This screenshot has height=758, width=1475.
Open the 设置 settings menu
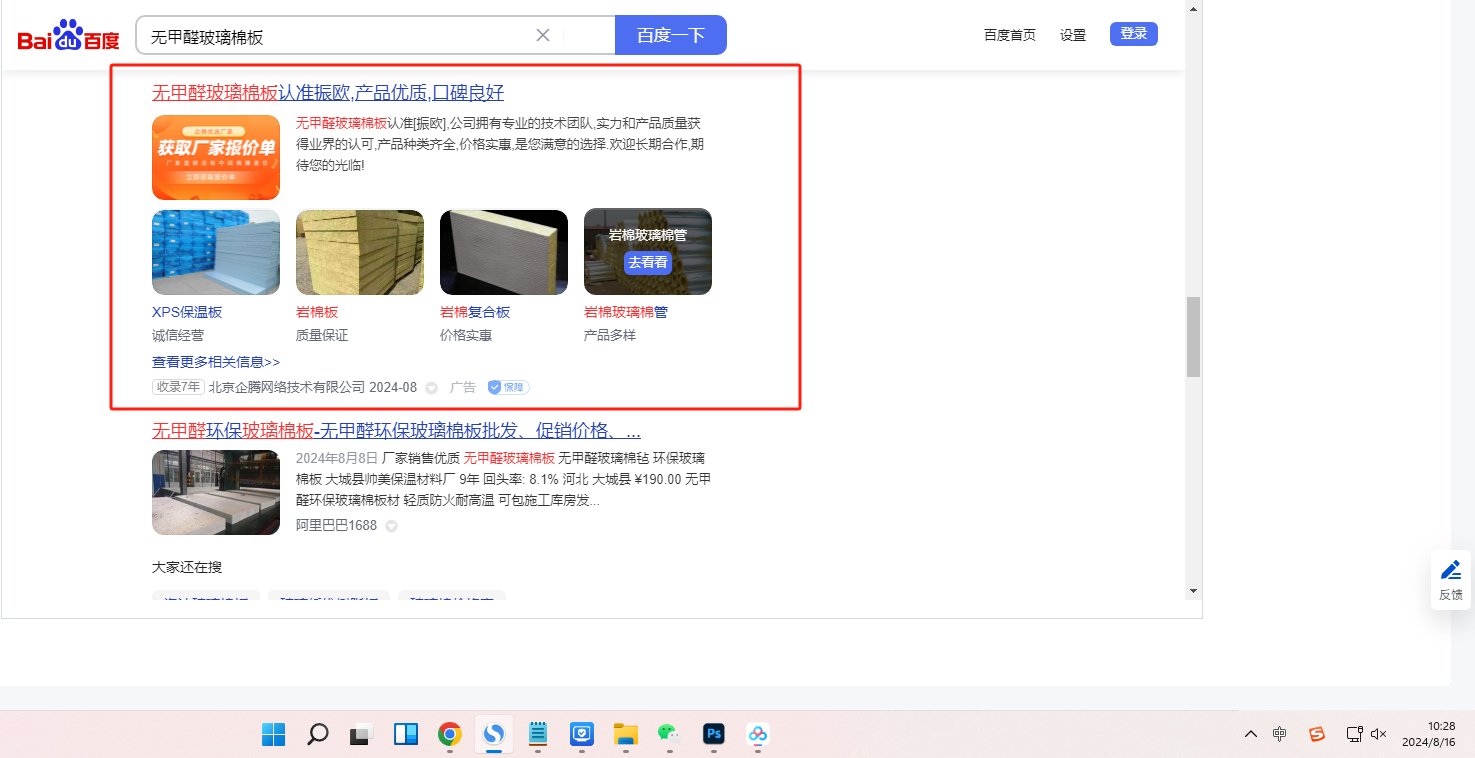(x=1073, y=35)
